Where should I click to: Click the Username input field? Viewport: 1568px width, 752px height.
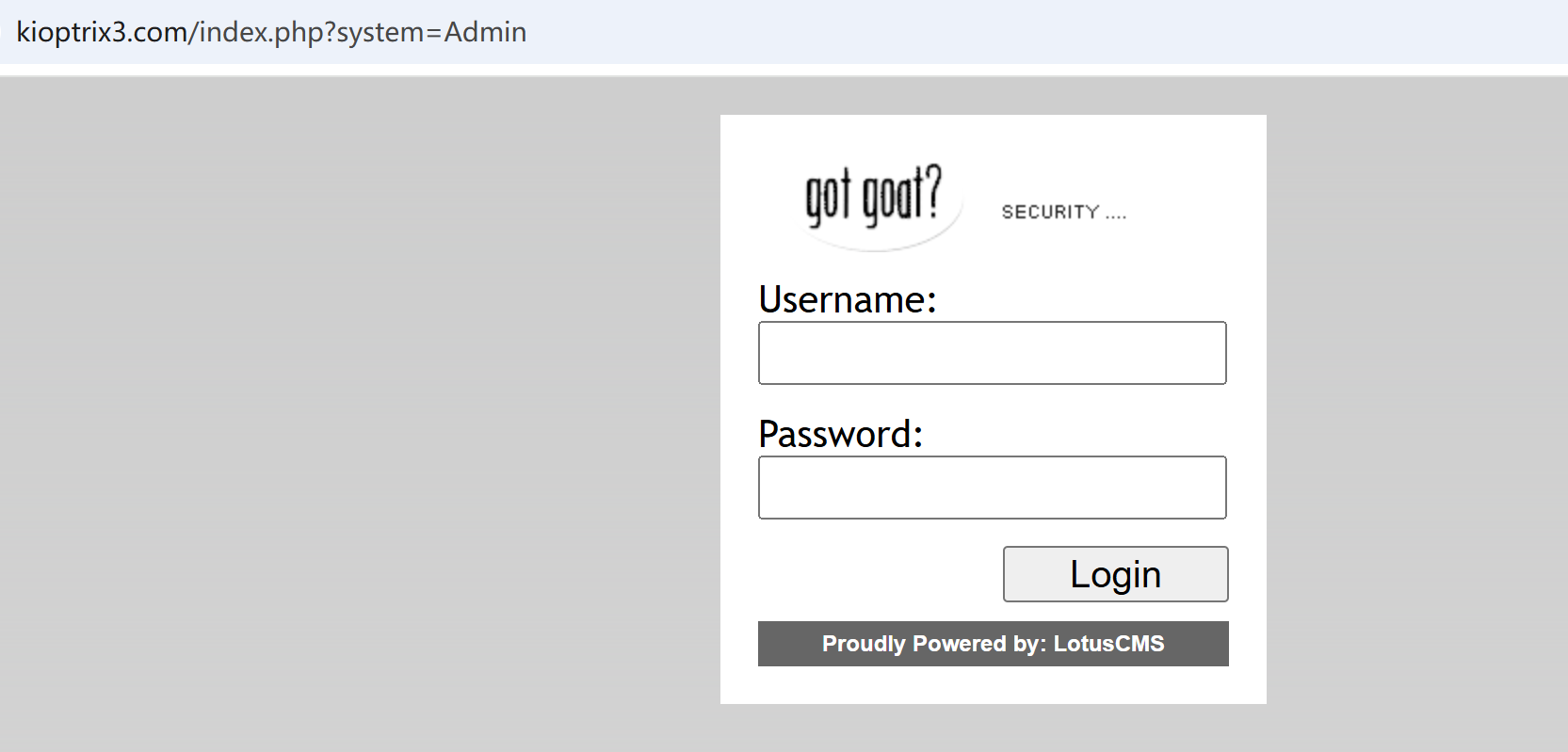coord(992,353)
